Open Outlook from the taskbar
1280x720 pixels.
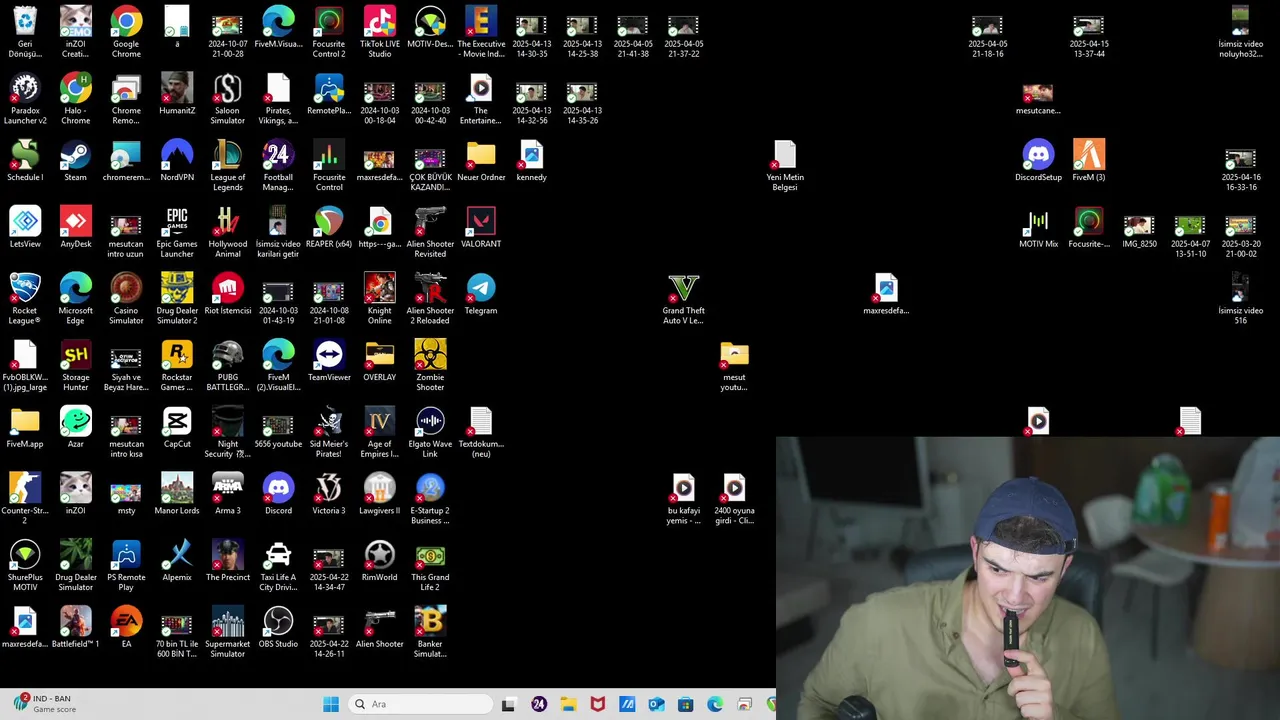click(x=657, y=704)
